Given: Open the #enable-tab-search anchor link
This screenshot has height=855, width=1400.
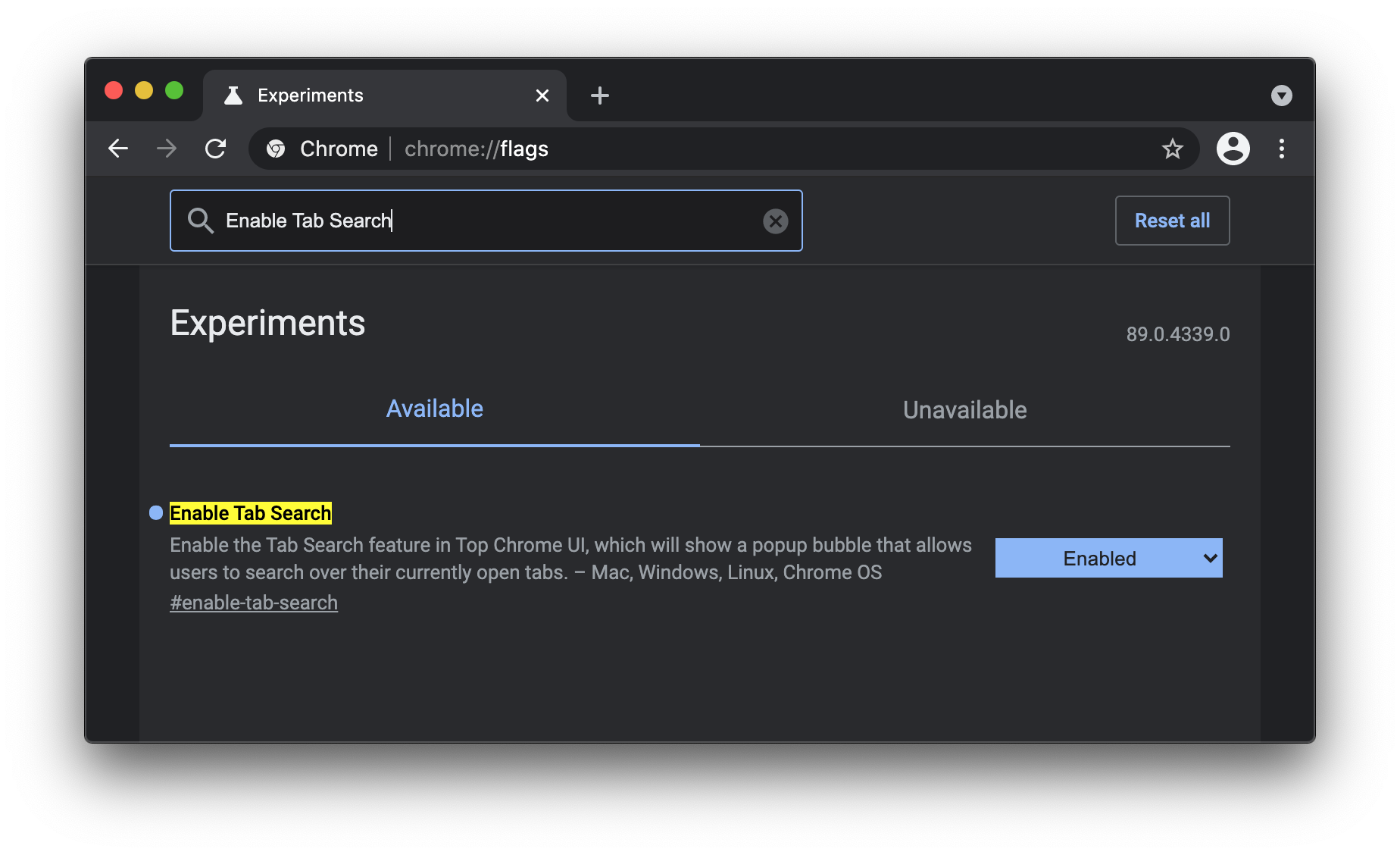Looking at the screenshot, I should tap(254, 603).
